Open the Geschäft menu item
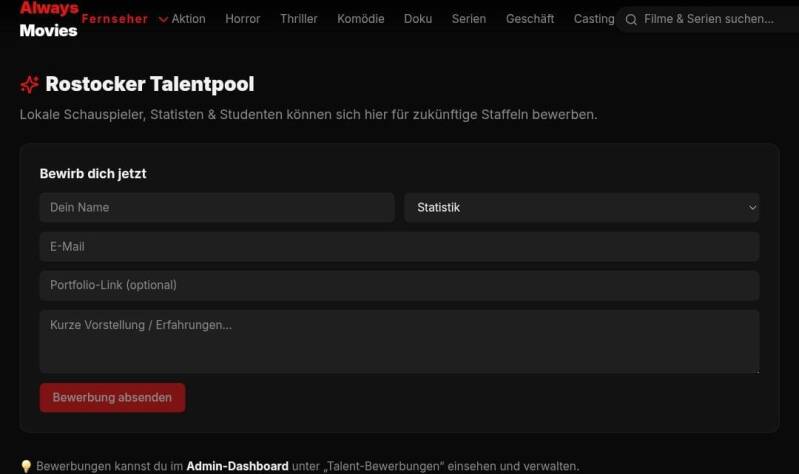 [x=530, y=19]
